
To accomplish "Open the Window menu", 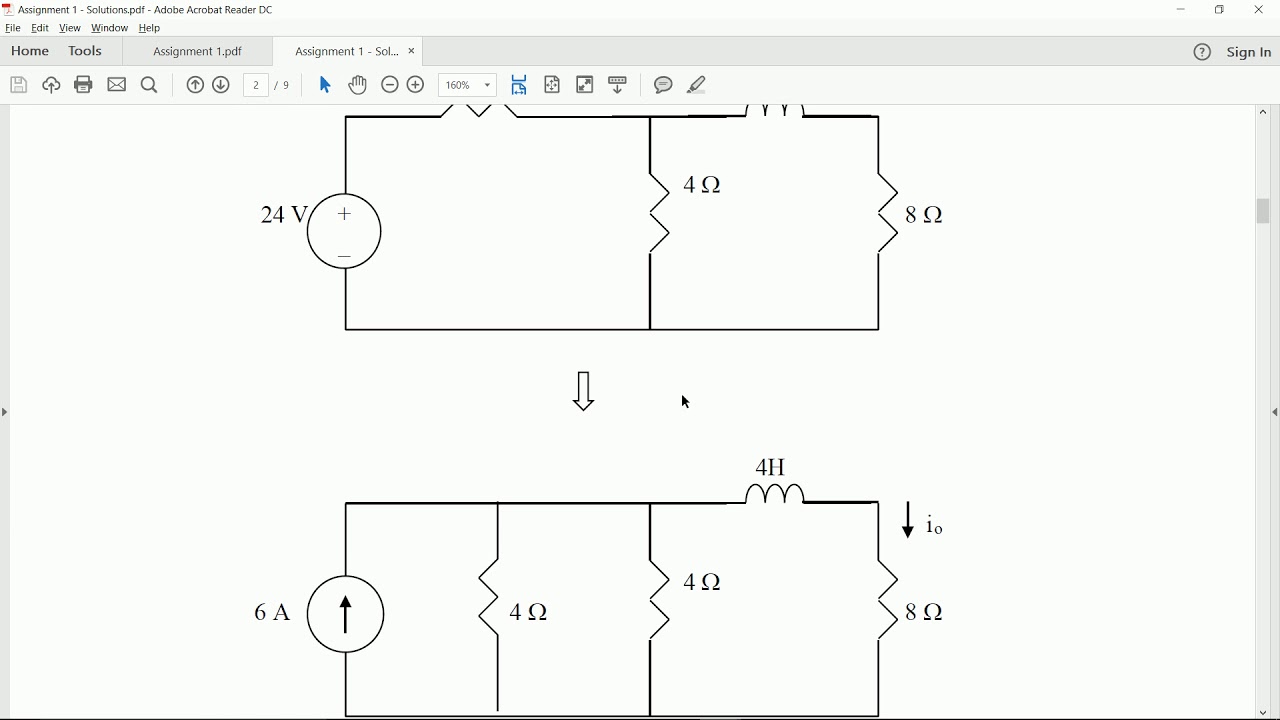I will tap(109, 28).
